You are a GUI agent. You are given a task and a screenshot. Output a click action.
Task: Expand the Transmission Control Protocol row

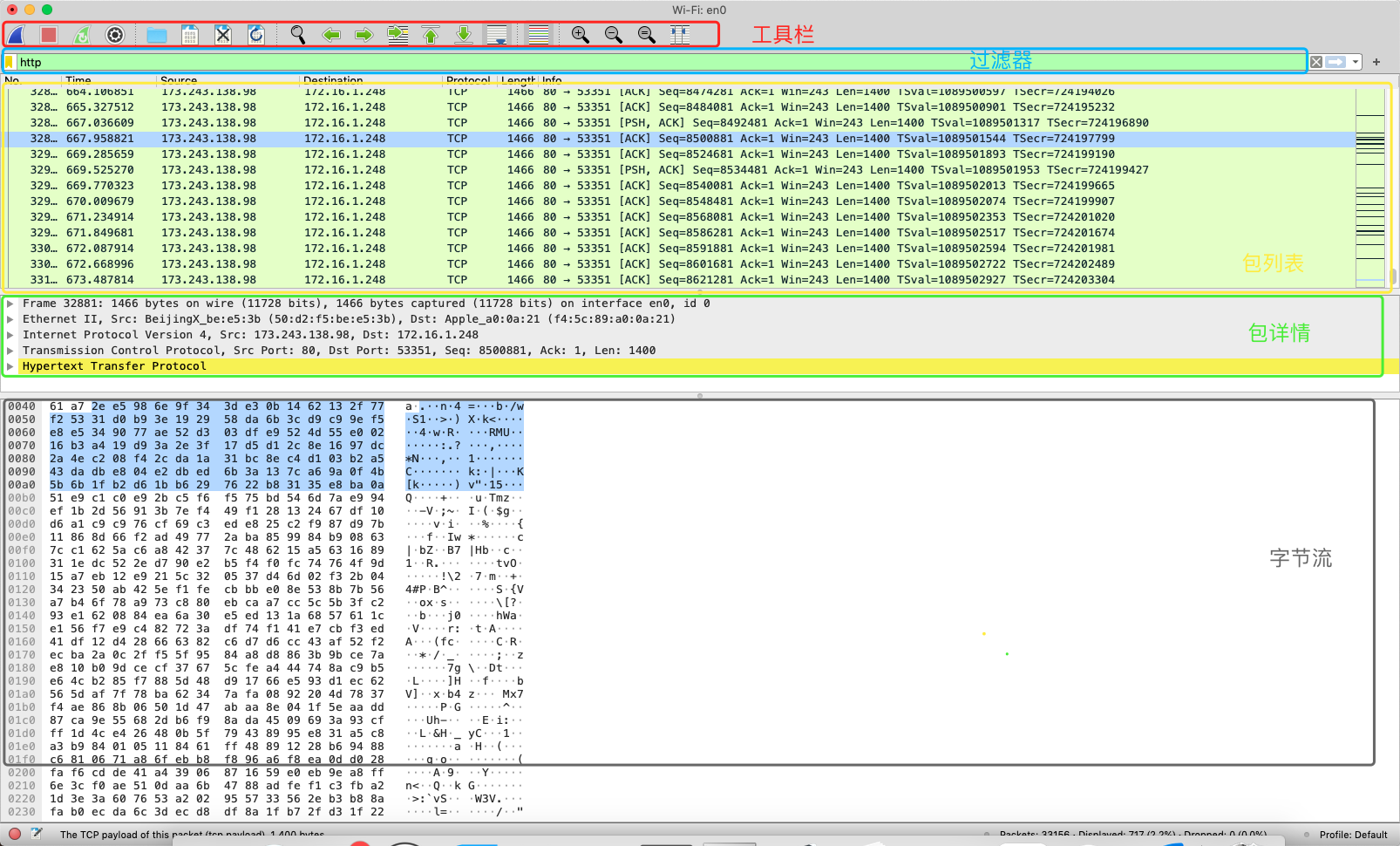tap(10, 351)
